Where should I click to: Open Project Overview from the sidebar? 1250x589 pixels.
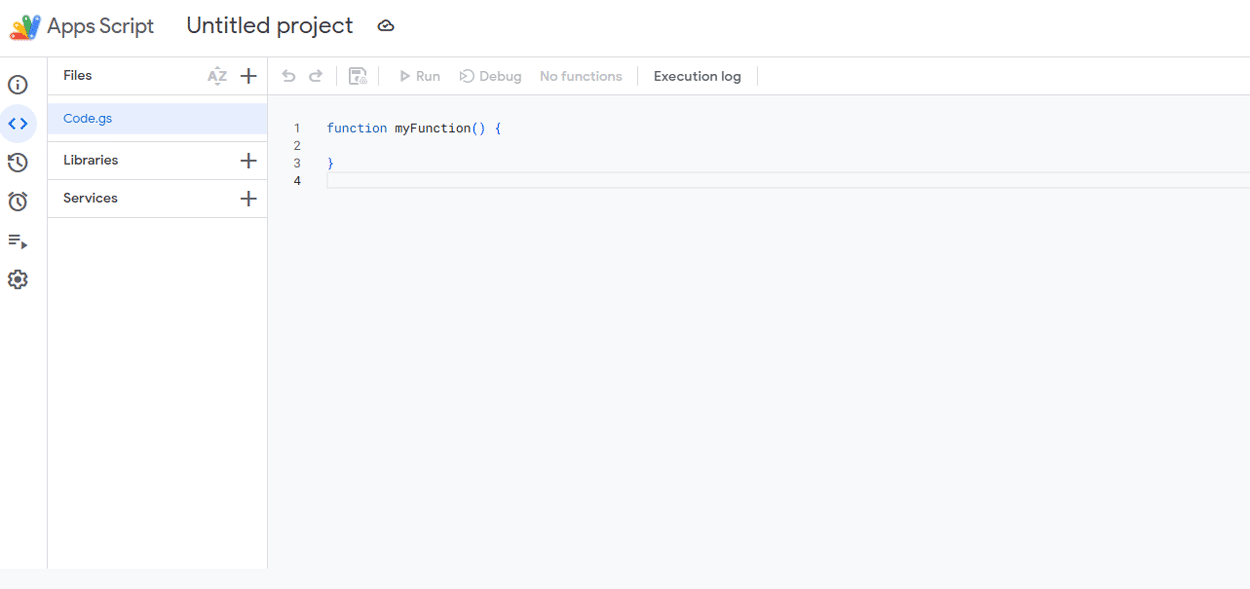pos(18,85)
